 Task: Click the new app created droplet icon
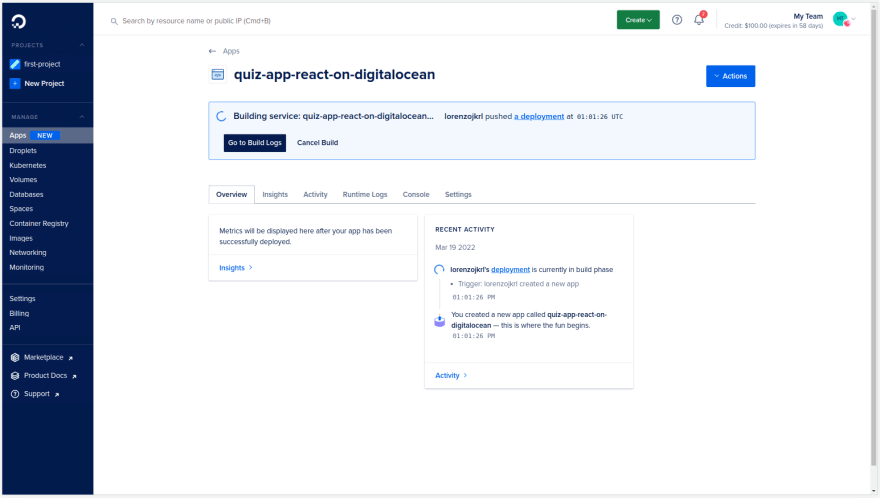coord(439,321)
